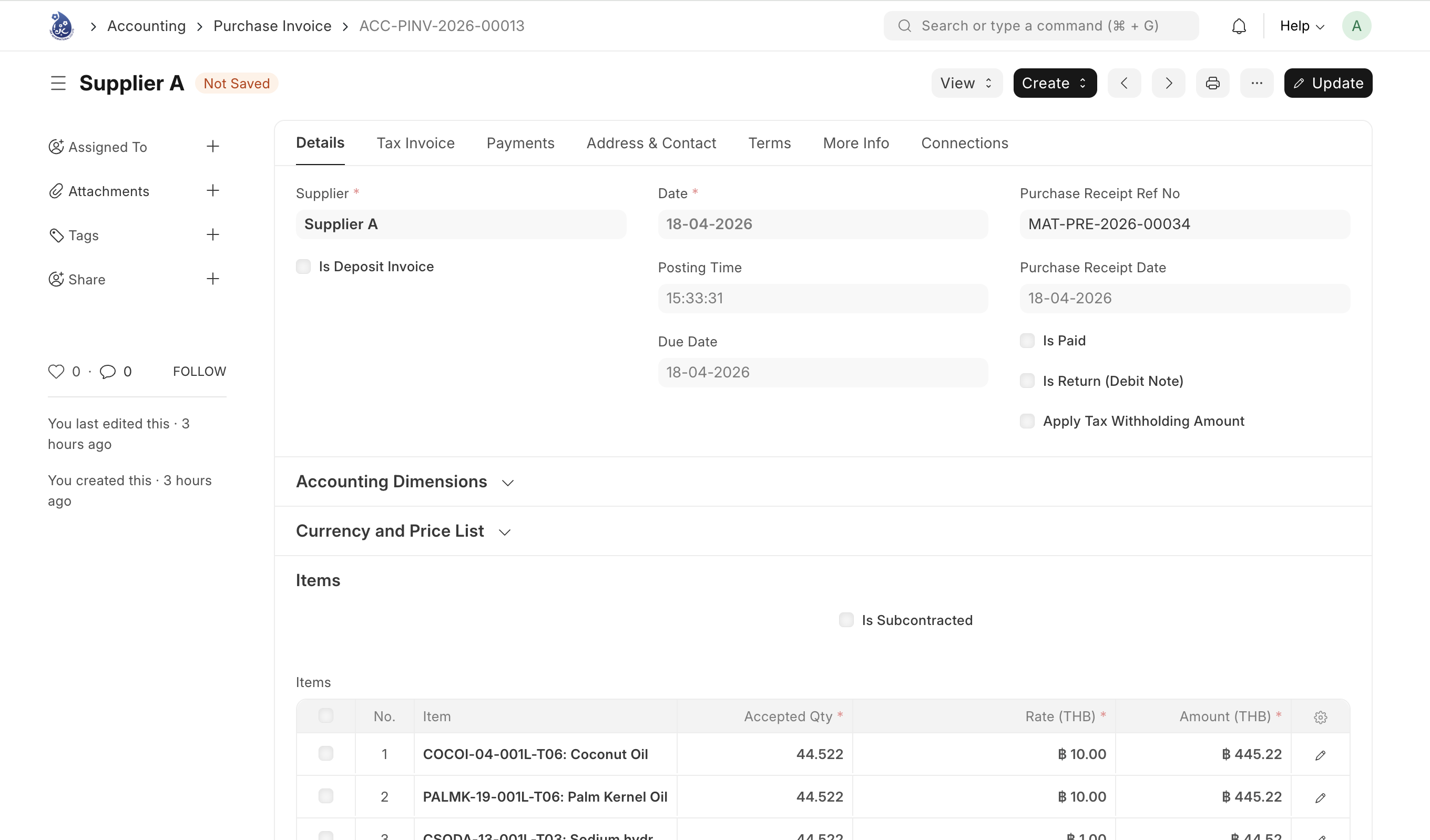Click the Due Date field

[x=823, y=372]
